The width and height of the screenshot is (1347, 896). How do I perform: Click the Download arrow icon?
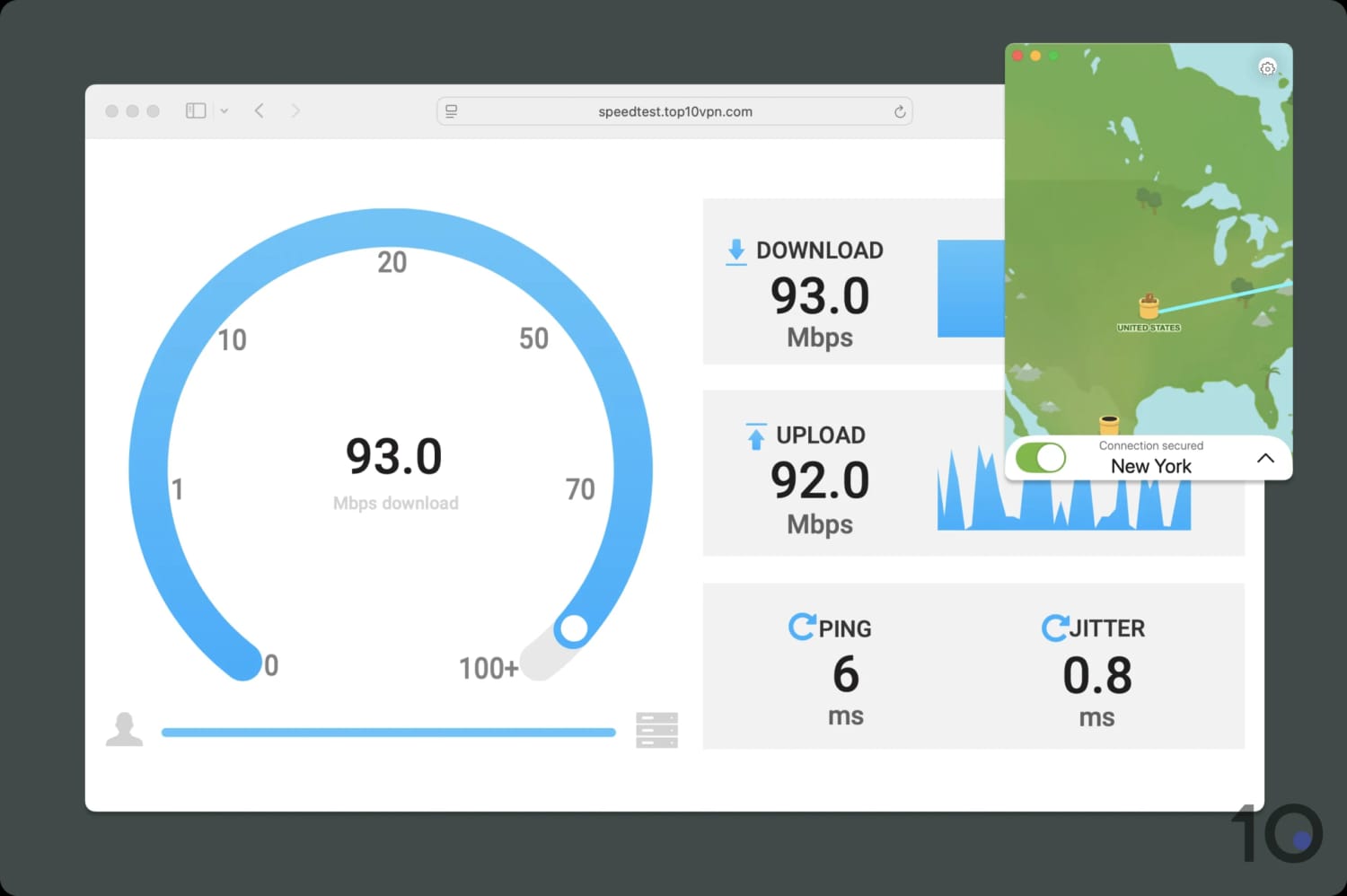point(736,251)
